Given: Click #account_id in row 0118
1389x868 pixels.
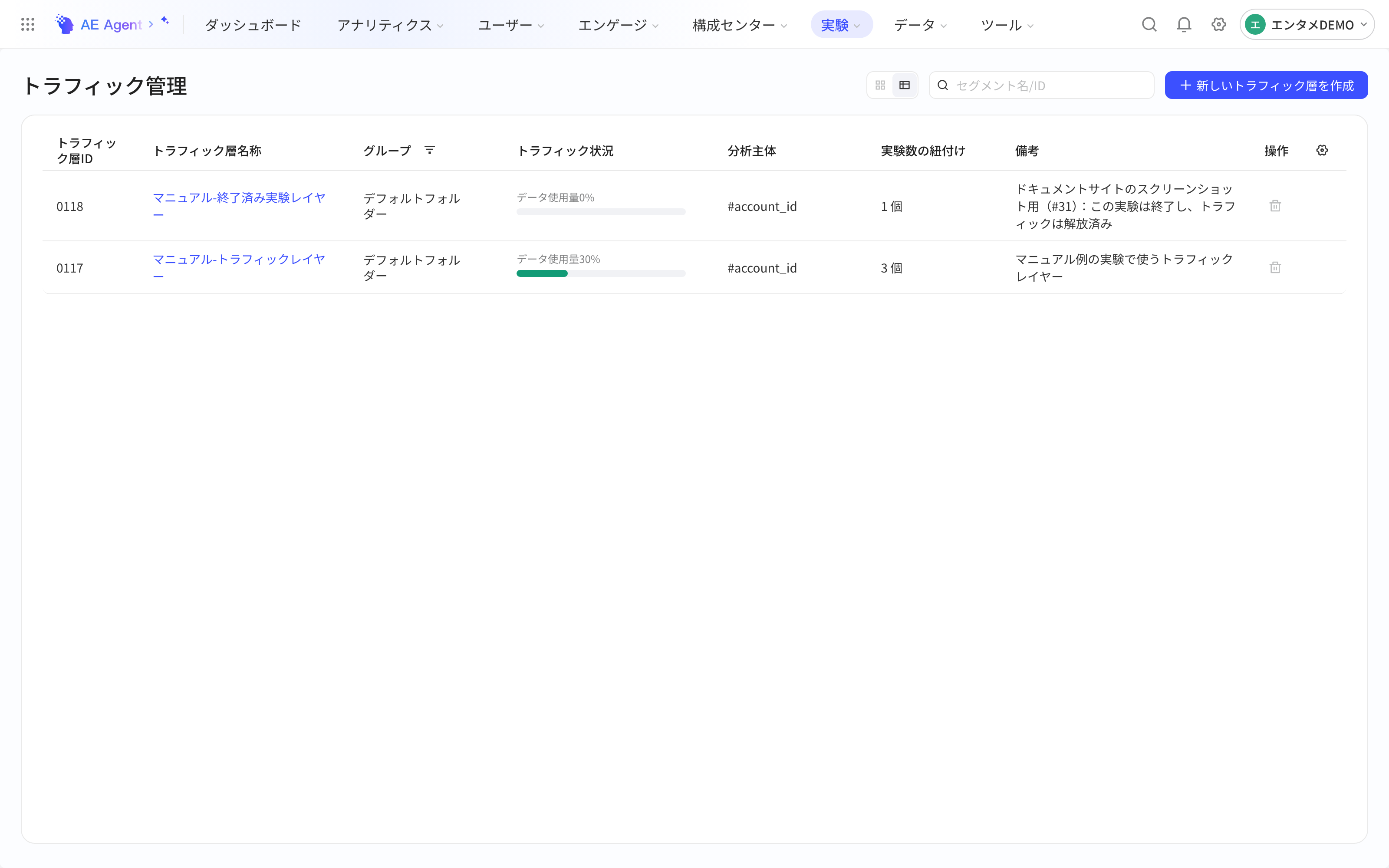Looking at the screenshot, I should pos(762,207).
